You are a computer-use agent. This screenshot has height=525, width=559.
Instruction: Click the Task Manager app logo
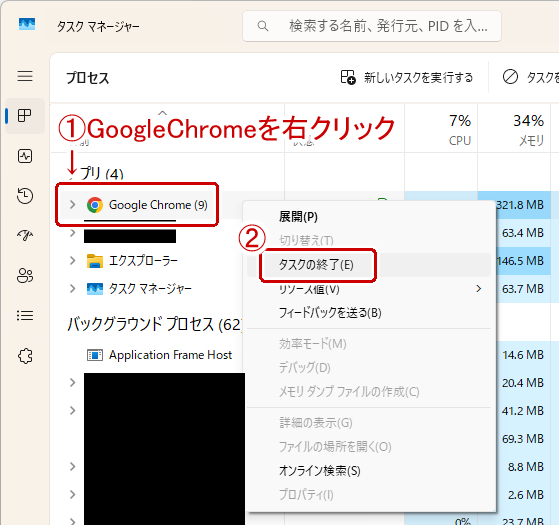click(27, 24)
